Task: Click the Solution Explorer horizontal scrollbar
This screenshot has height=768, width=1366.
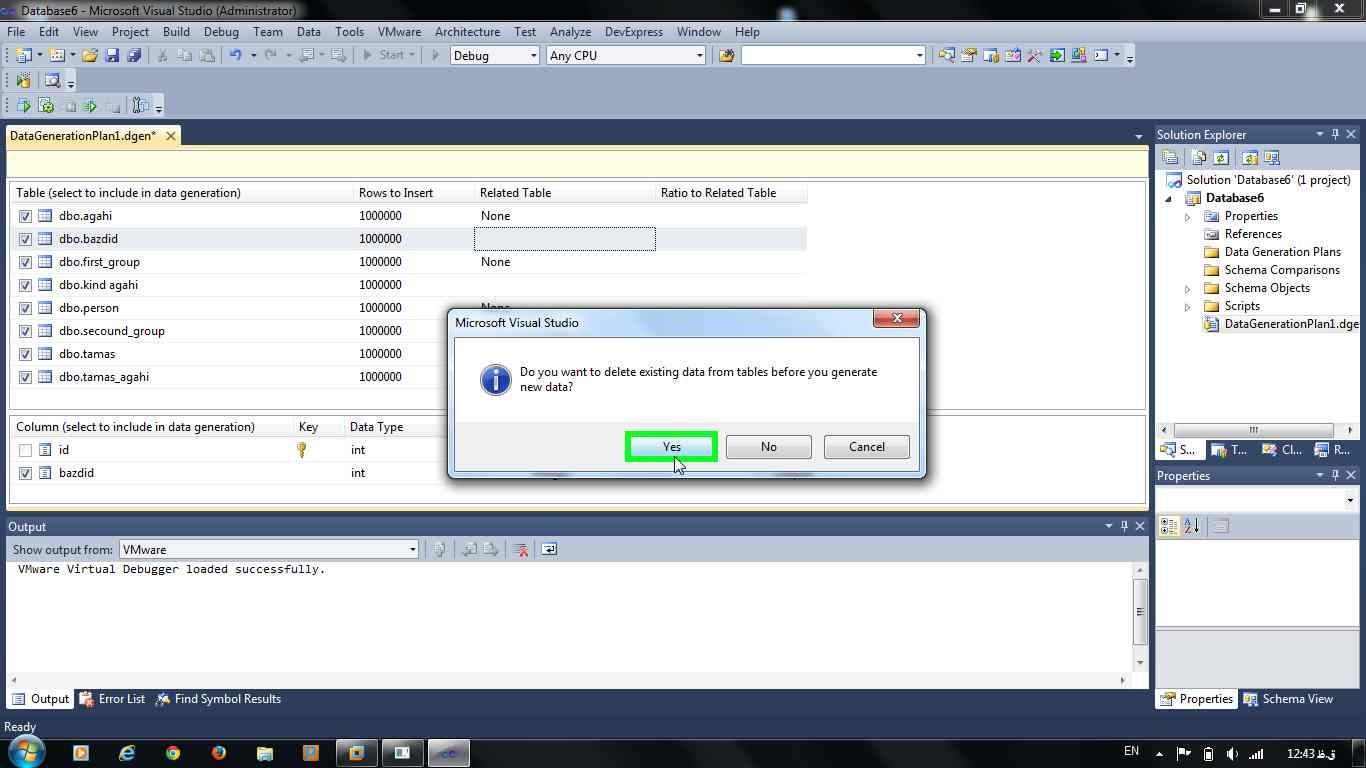Action: pyautogui.click(x=1253, y=430)
